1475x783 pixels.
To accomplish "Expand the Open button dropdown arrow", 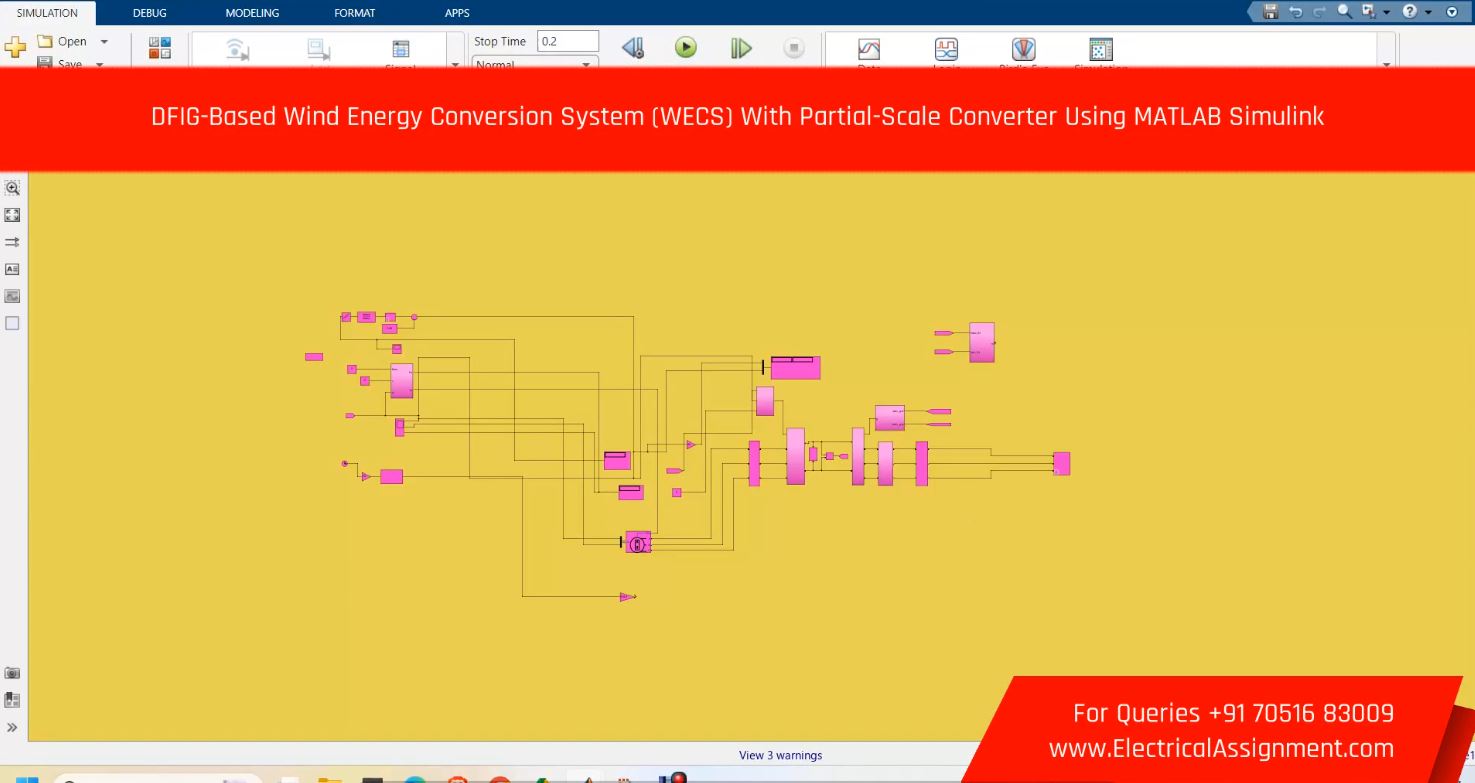I will tap(104, 42).
